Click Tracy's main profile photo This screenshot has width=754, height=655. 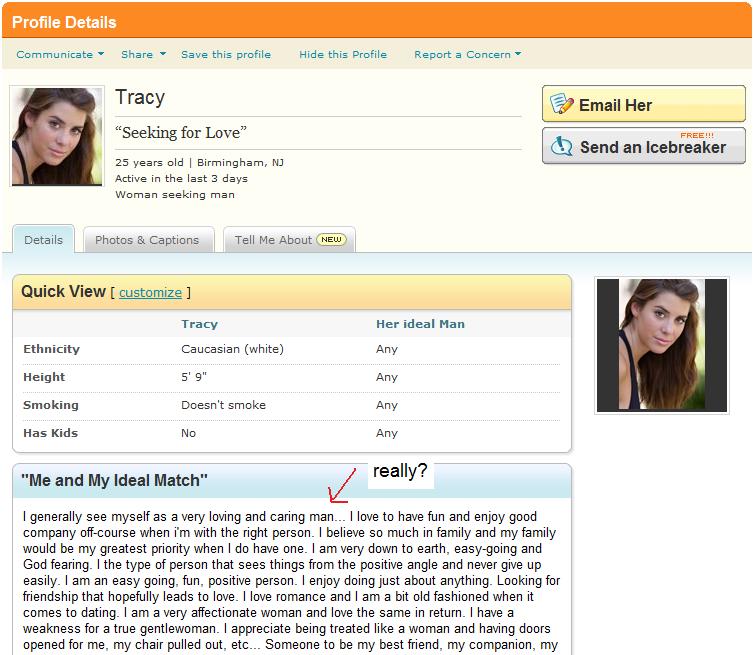57,136
